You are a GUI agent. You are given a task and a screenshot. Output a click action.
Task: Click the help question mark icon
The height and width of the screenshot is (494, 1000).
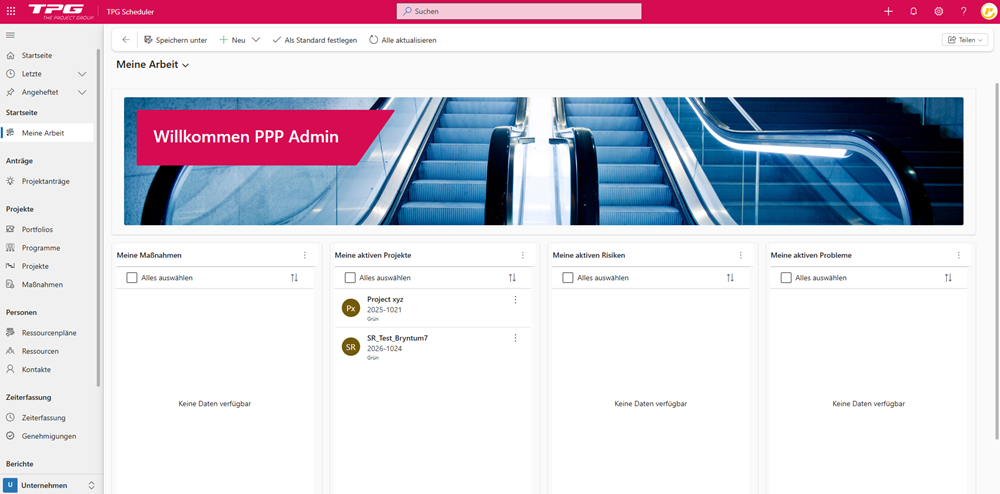[x=963, y=11]
